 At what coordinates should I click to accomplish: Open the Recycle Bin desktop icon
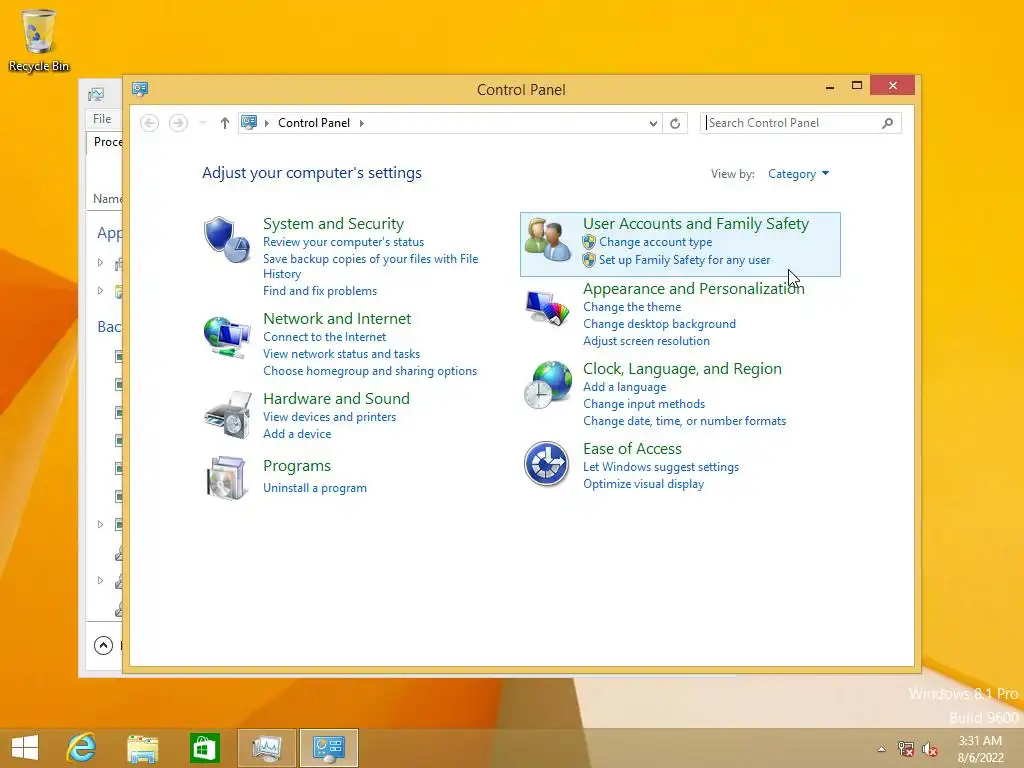pyautogui.click(x=39, y=40)
